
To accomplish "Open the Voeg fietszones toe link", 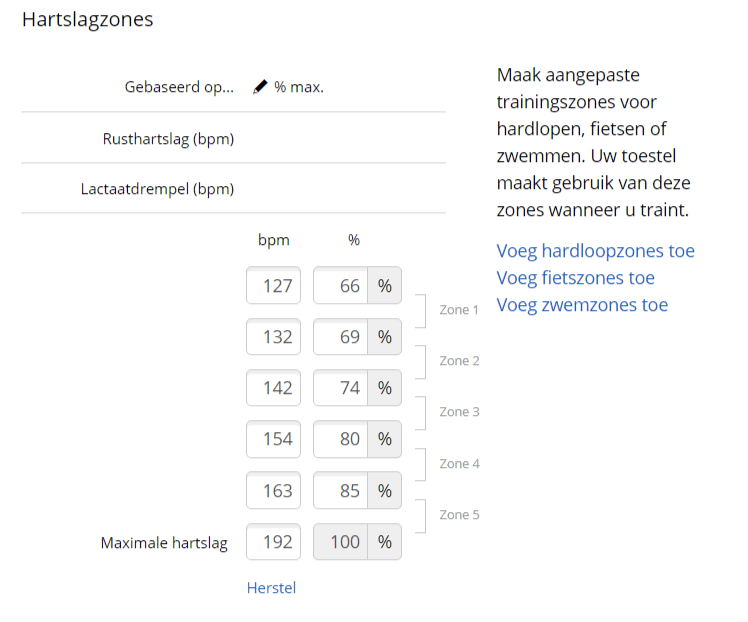I will tap(575, 278).
